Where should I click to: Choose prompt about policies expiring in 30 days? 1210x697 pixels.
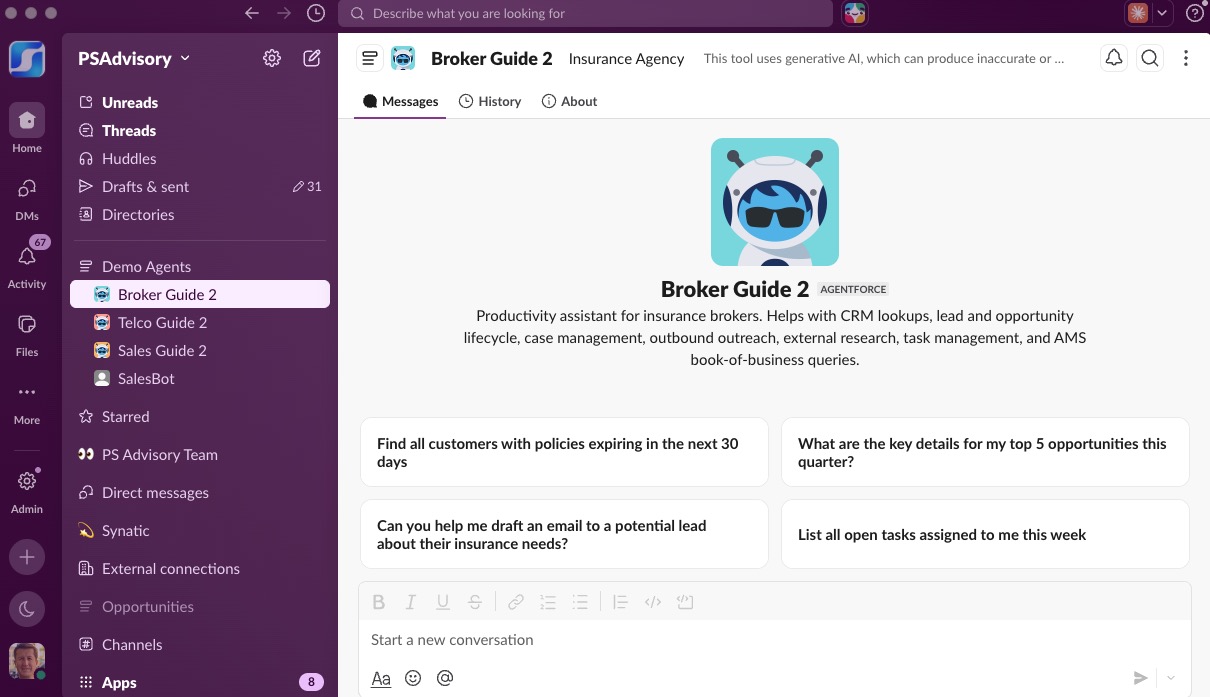coord(564,452)
